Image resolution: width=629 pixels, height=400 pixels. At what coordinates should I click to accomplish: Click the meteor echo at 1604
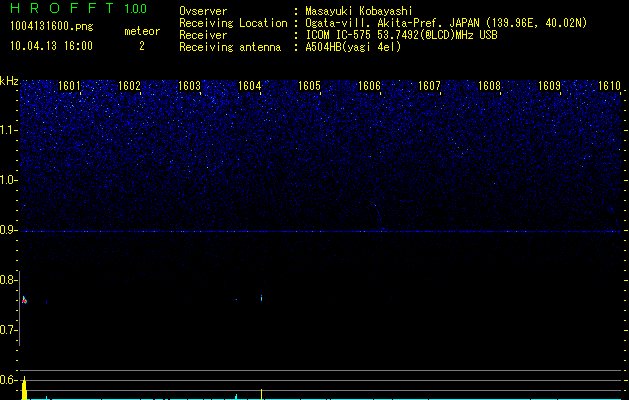[262, 298]
